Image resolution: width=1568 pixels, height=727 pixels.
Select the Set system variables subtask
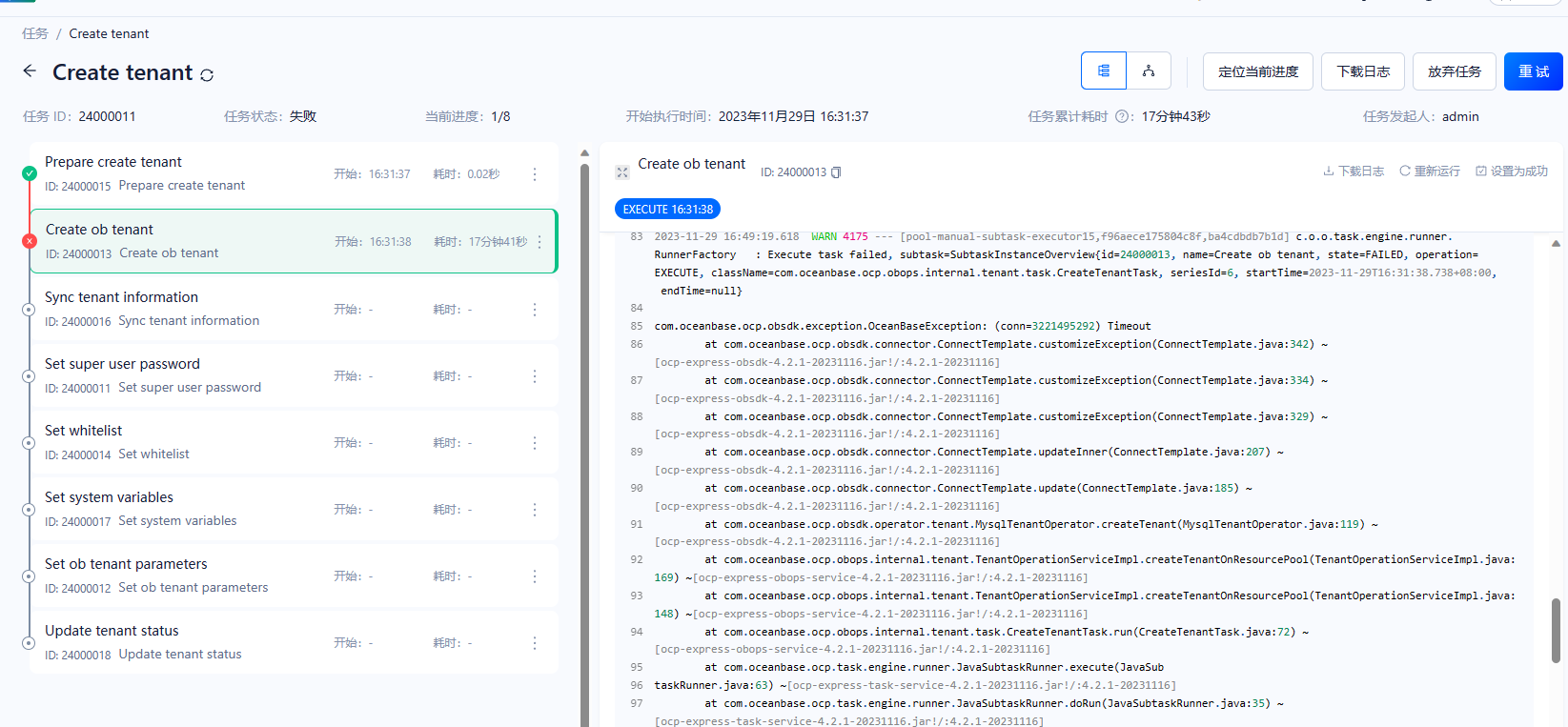coord(294,509)
